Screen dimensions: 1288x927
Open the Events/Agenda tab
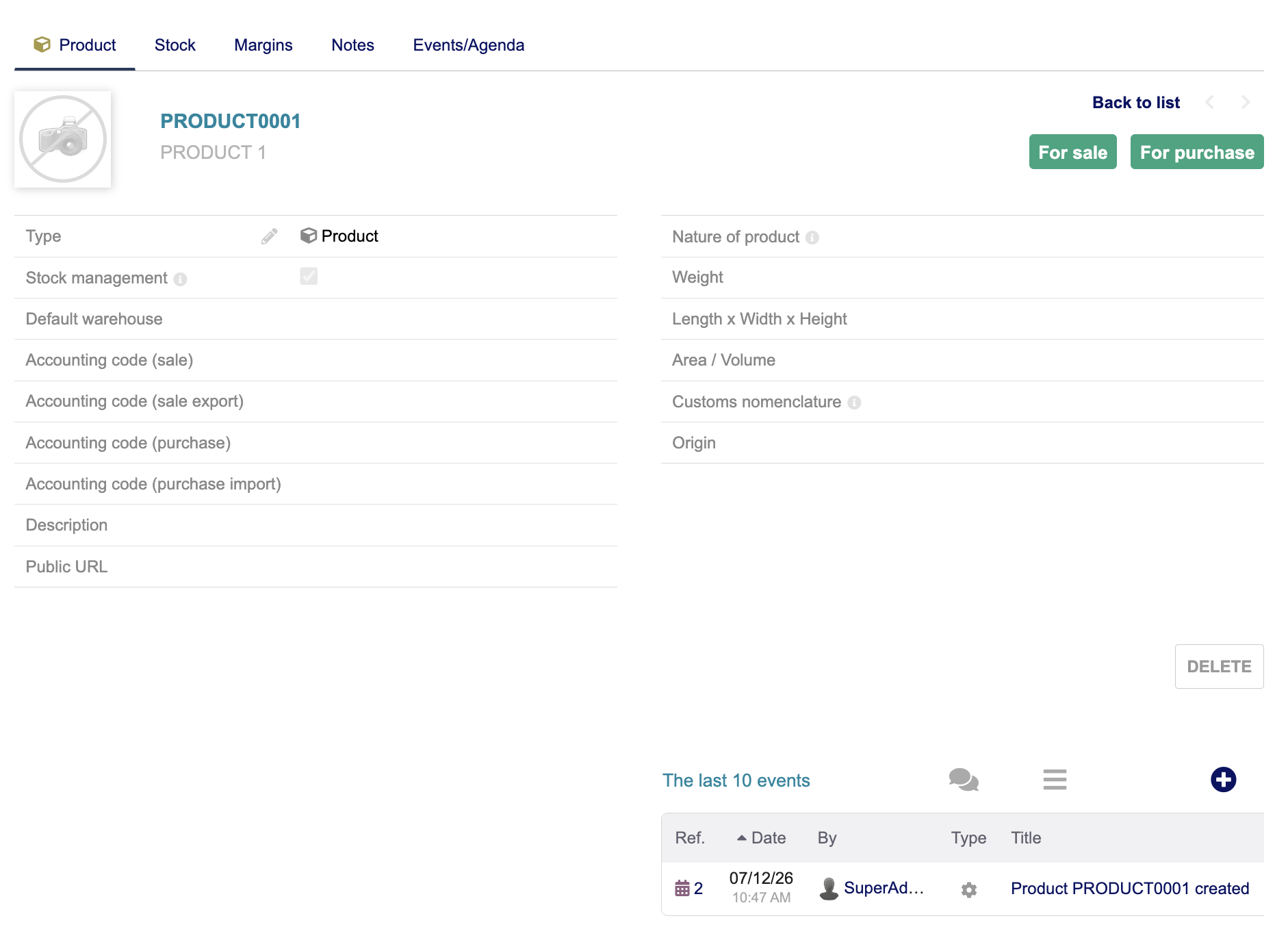469,45
